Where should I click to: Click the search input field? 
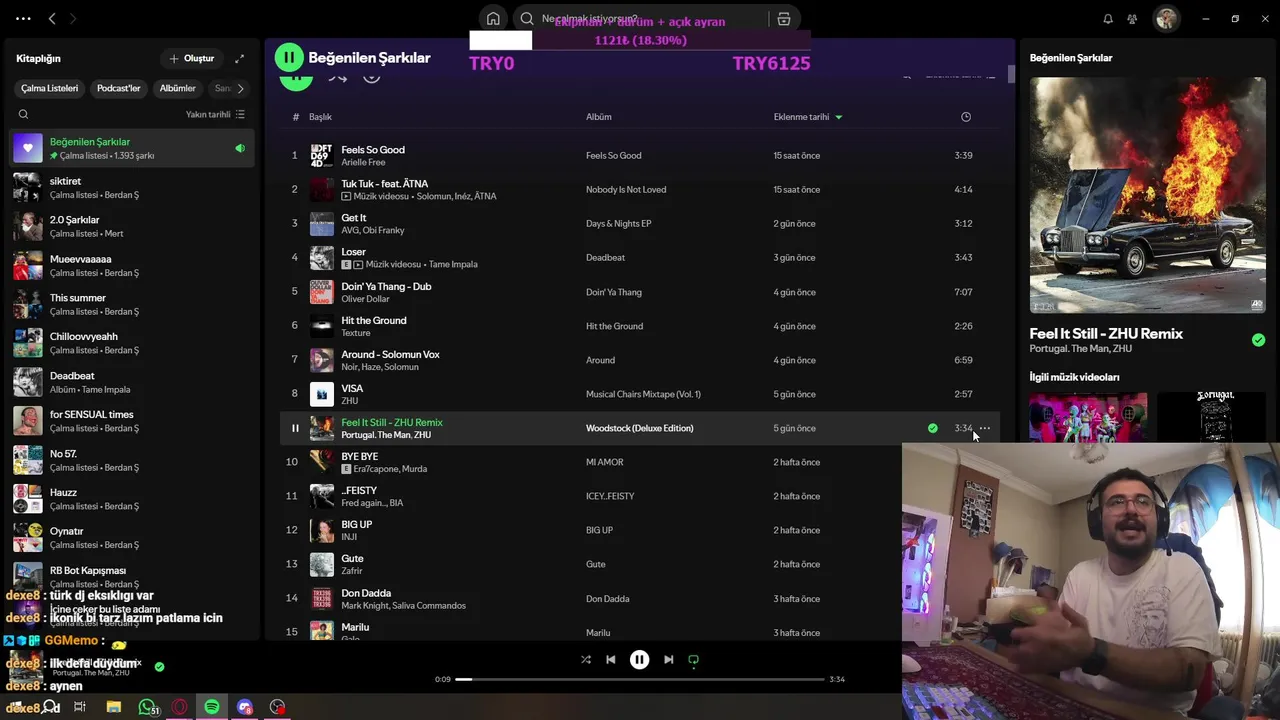[640, 19]
